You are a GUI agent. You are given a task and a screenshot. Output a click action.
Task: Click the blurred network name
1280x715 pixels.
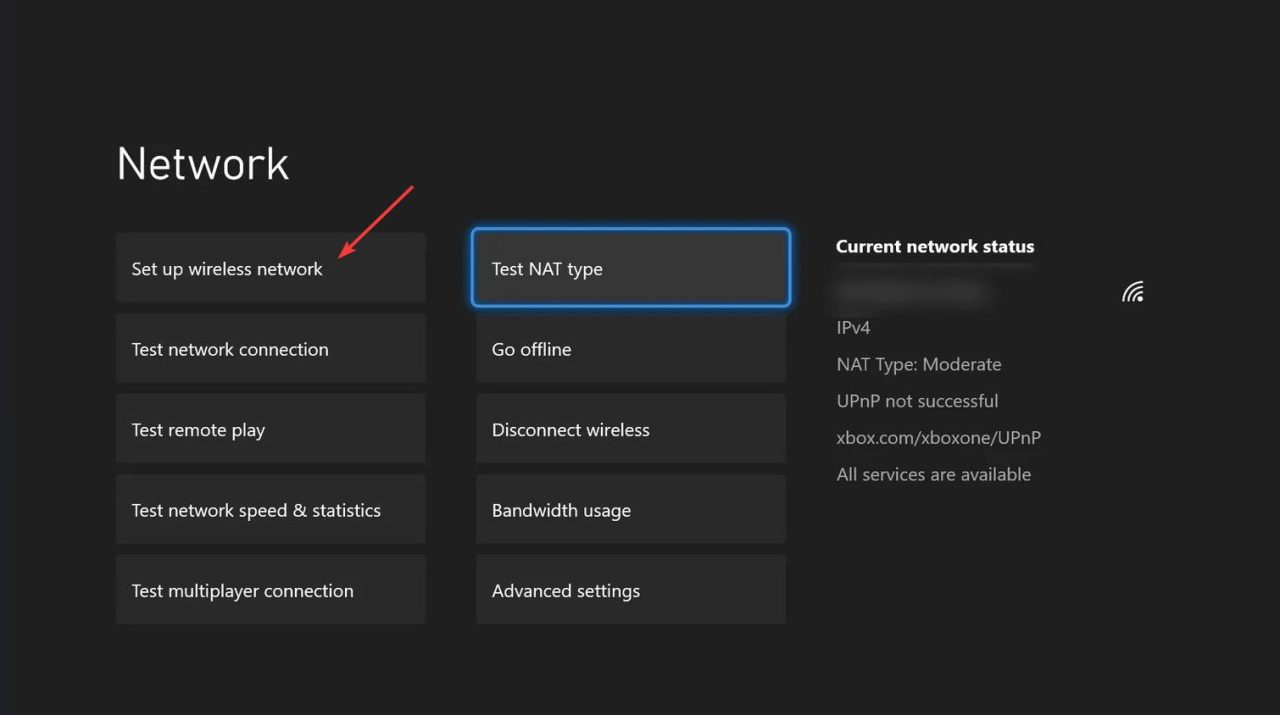coord(912,292)
